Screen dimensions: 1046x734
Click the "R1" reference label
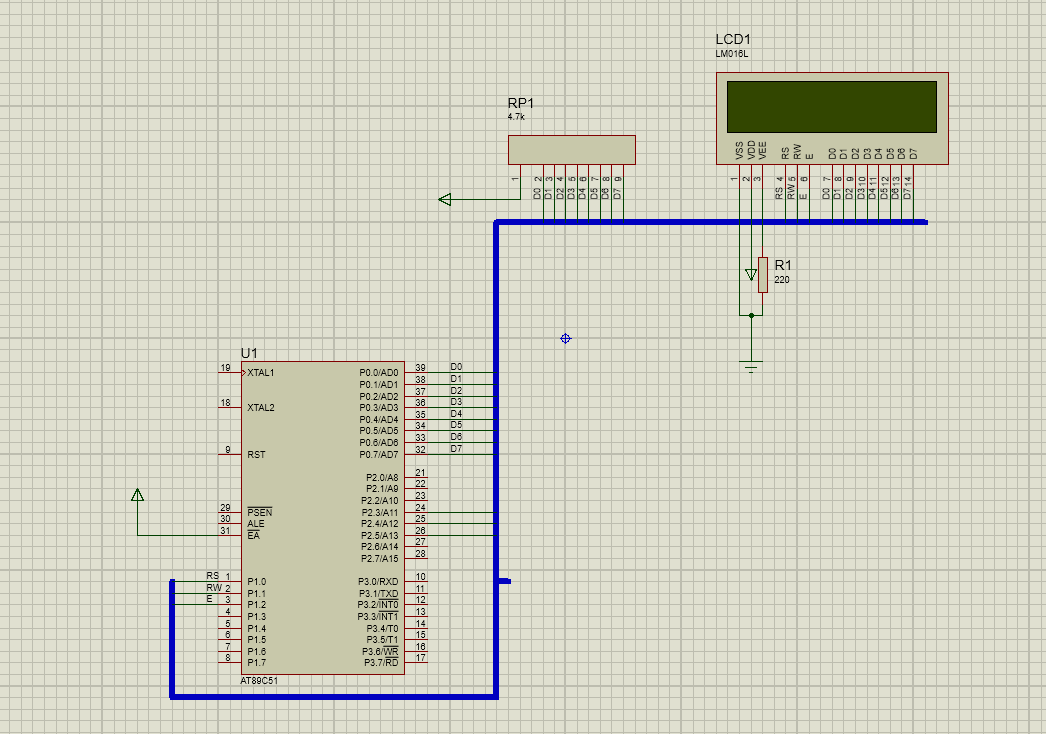tap(783, 265)
